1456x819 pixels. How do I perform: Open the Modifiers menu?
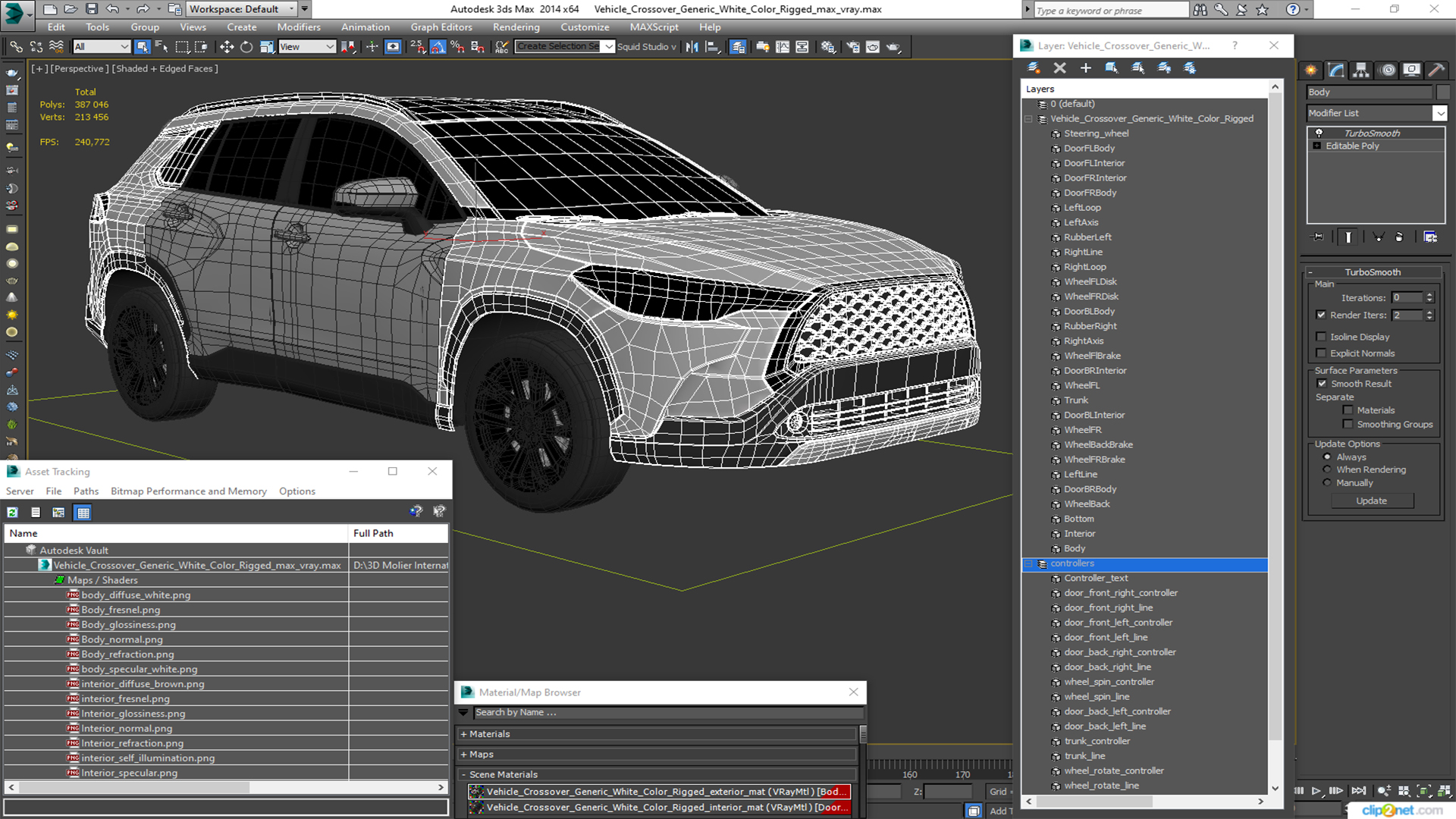coord(299,27)
